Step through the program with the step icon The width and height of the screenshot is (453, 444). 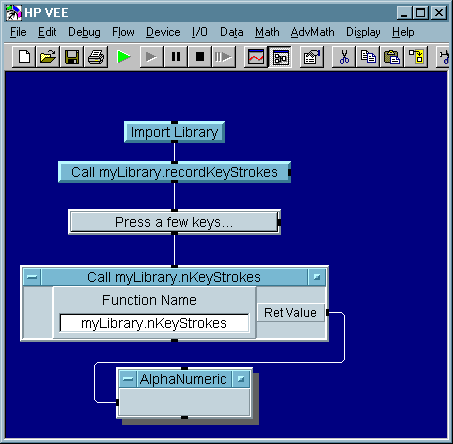(x=224, y=57)
